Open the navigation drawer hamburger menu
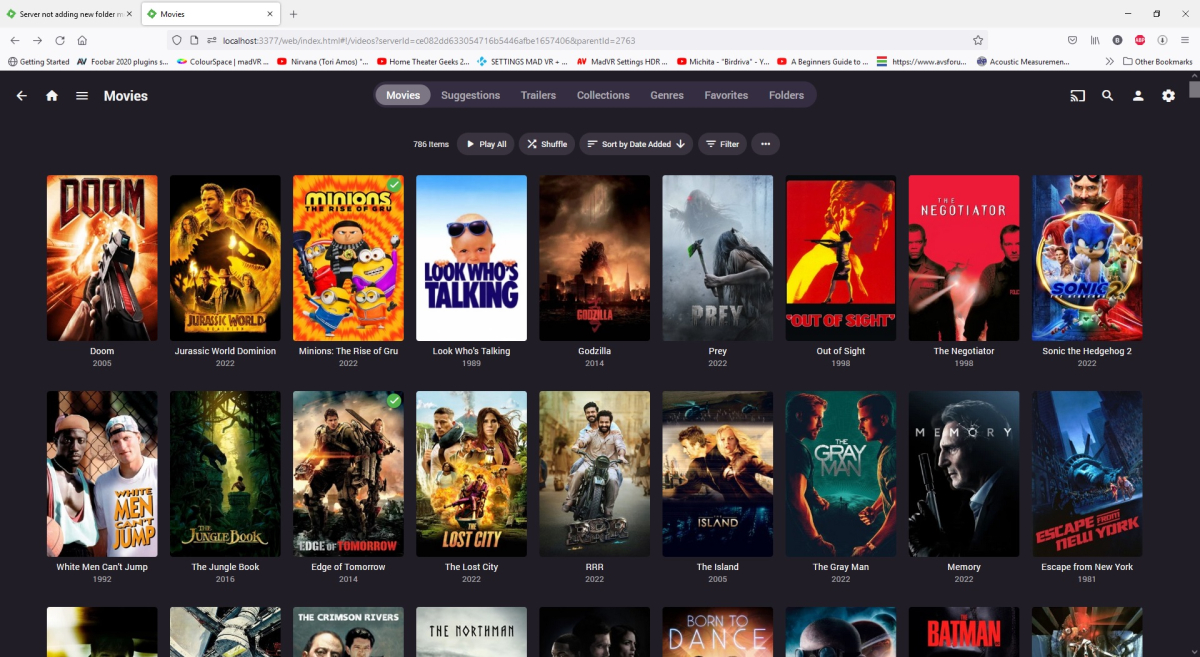The image size is (1200, 657). pos(82,95)
